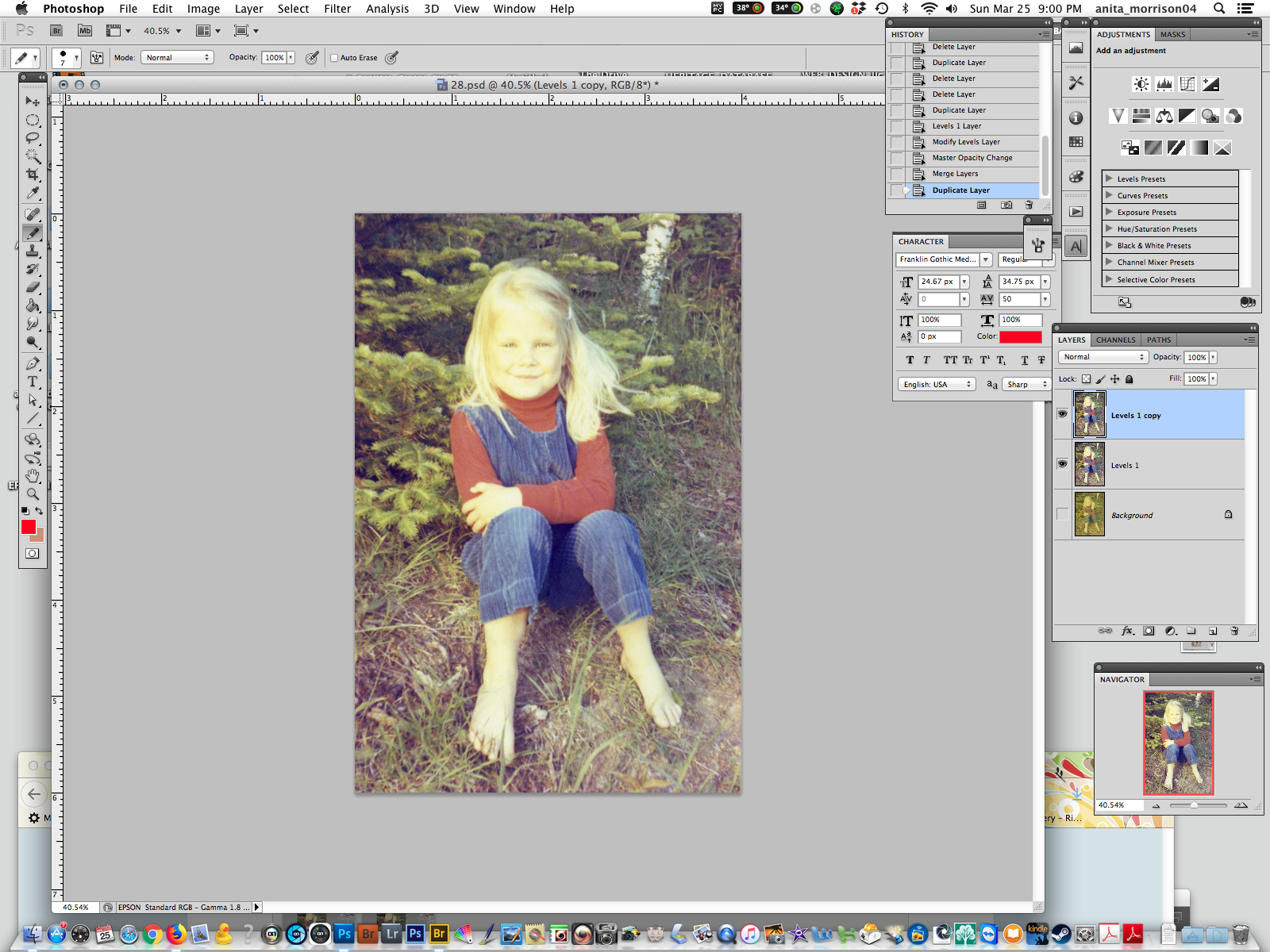This screenshot has width=1270, height=952.
Task: Expand Levels Presets
Action: (x=1109, y=178)
